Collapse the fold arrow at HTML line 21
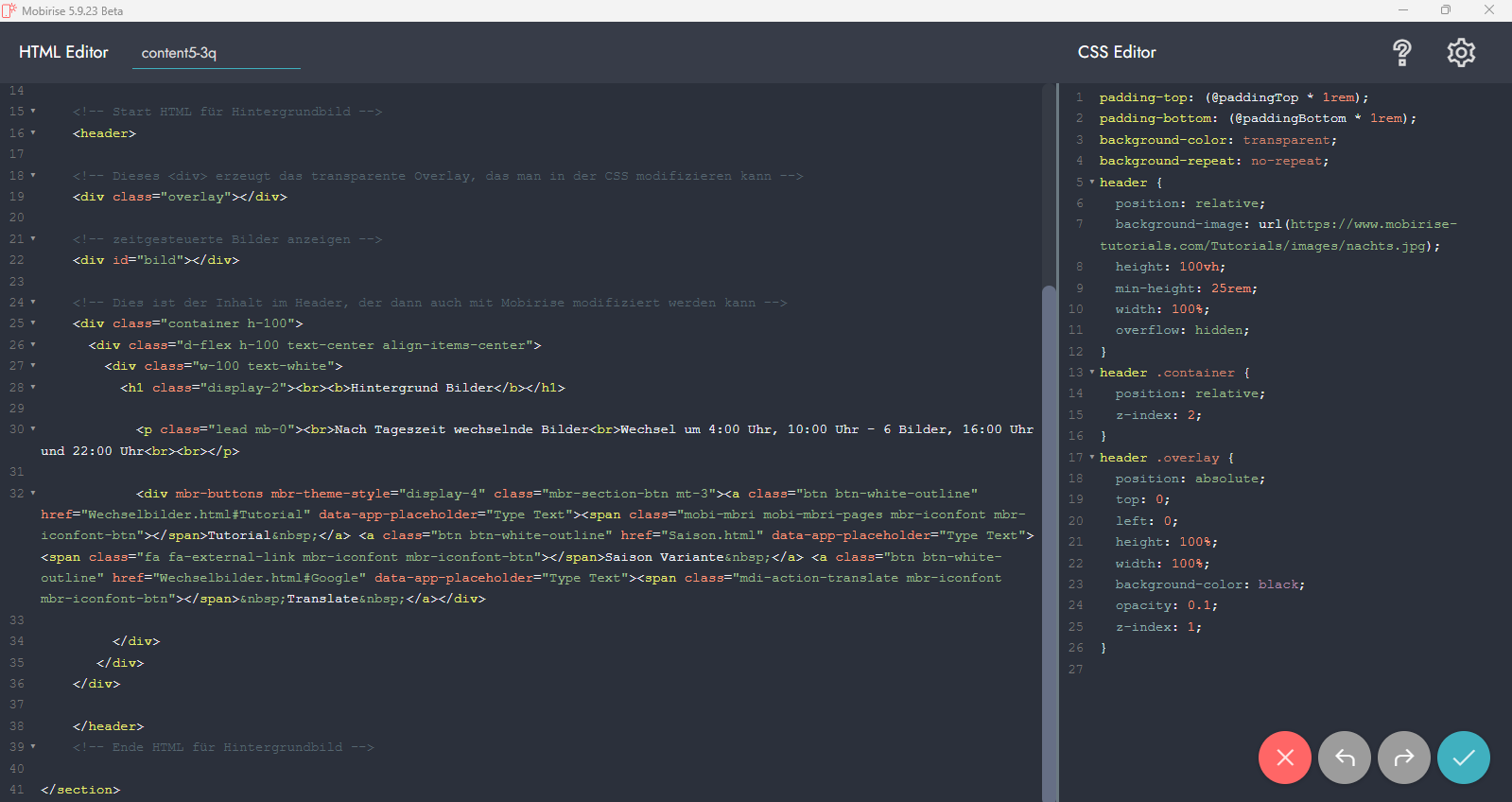The image size is (1512, 802). [33, 239]
